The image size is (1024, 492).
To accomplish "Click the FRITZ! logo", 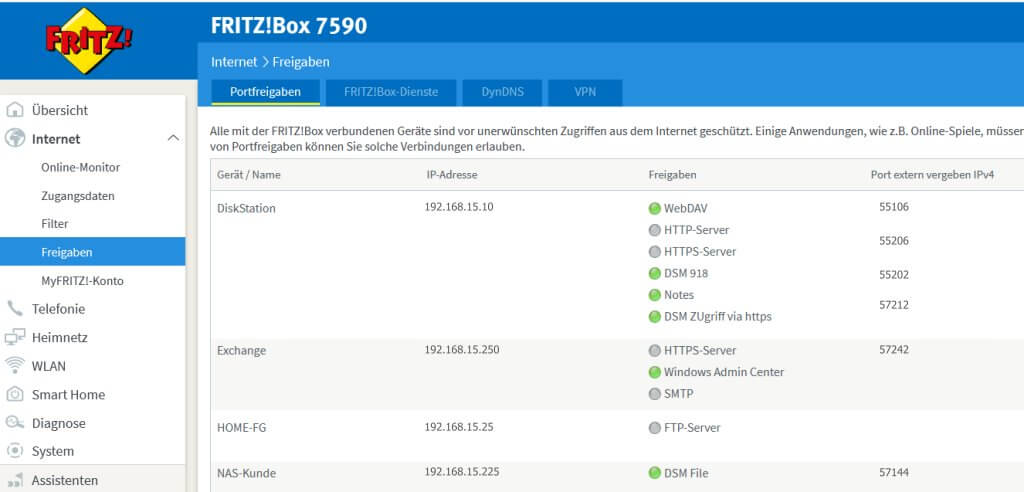I will (x=88, y=41).
